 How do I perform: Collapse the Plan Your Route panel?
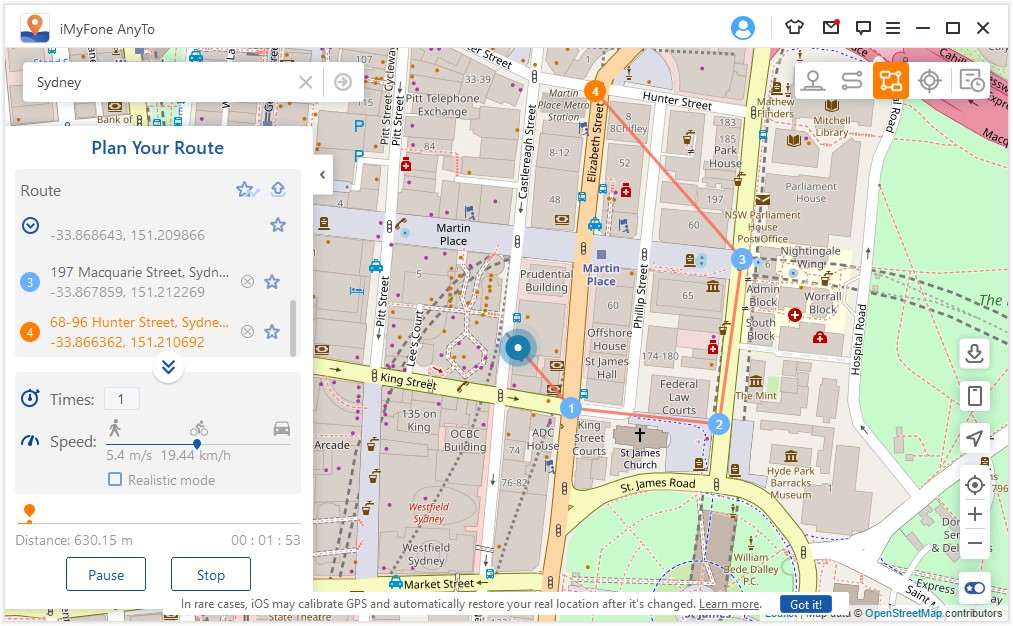point(322,174)
